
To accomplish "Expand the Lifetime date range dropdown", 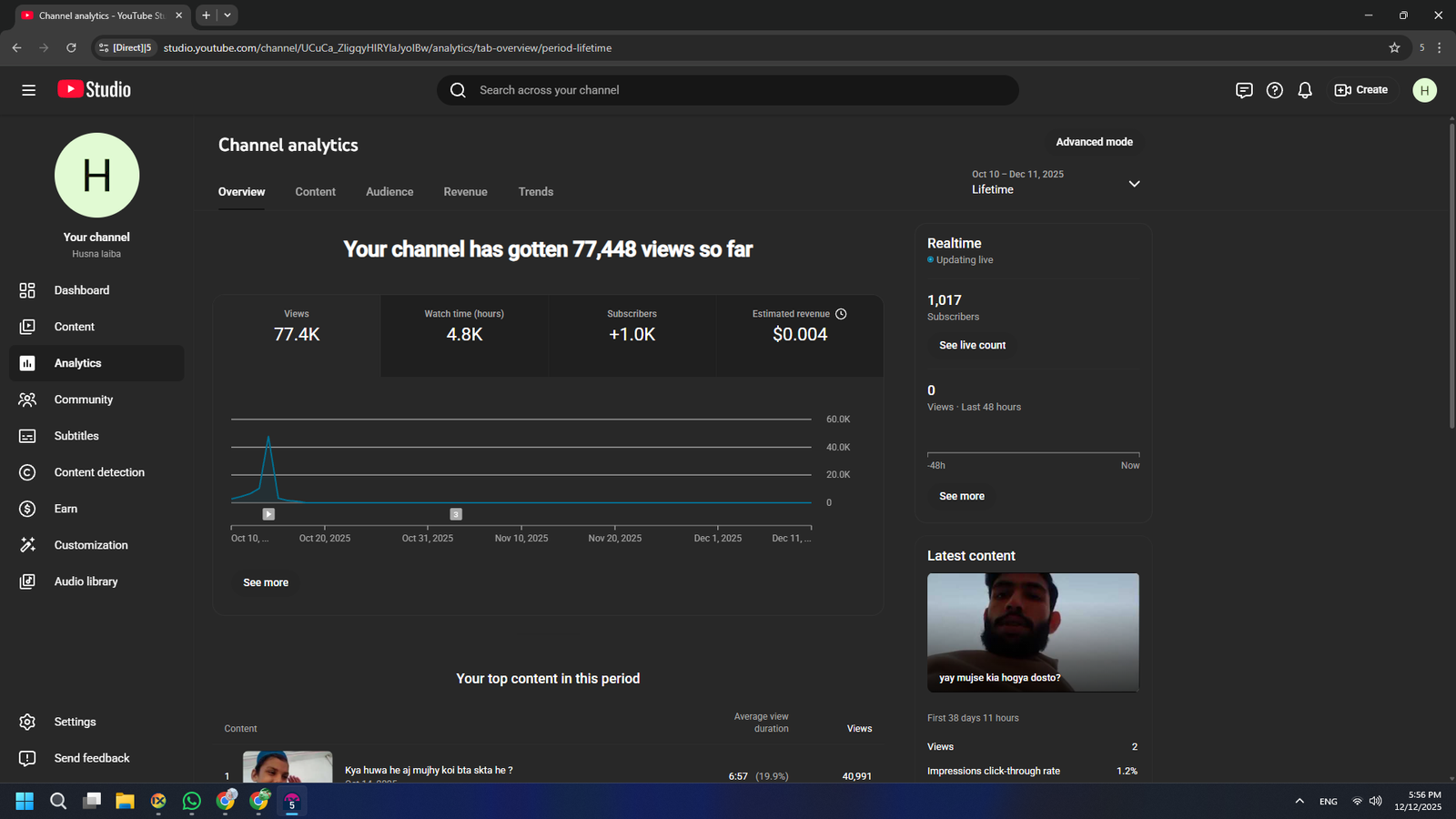I will coord(1134,184).
